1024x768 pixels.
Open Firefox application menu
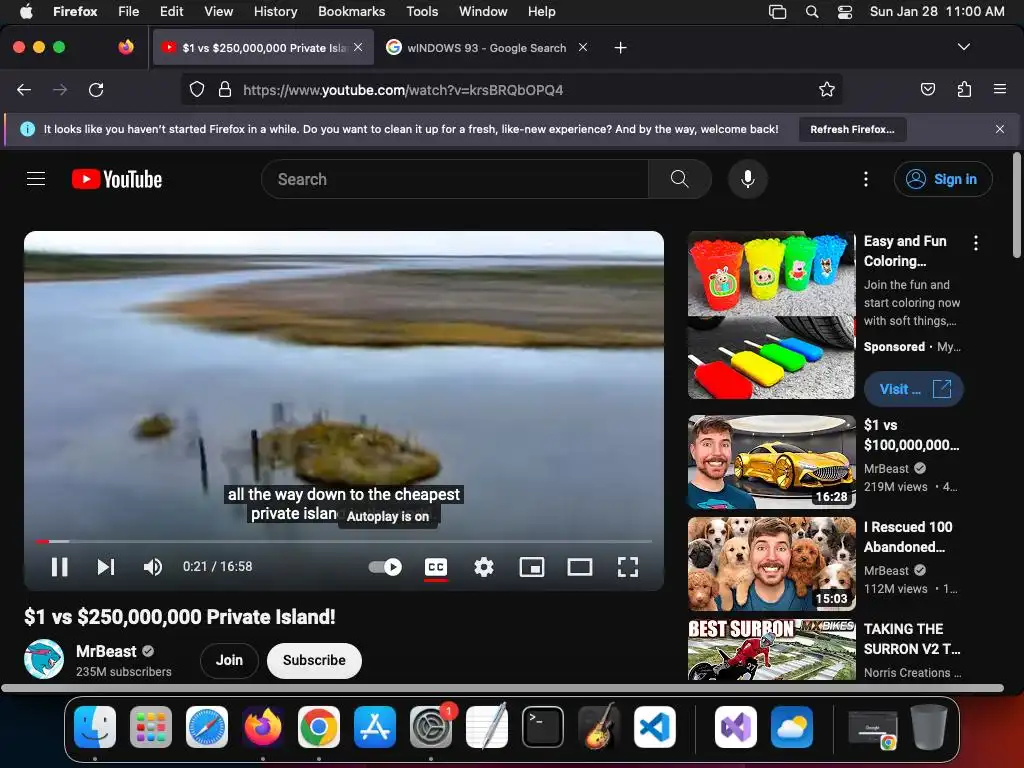coord(1000,89)
